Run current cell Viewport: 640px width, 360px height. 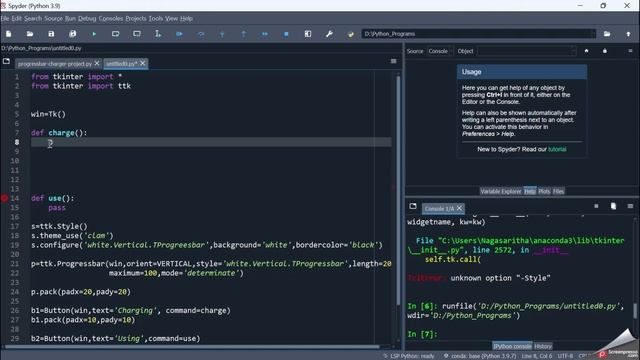click(116, 34)
